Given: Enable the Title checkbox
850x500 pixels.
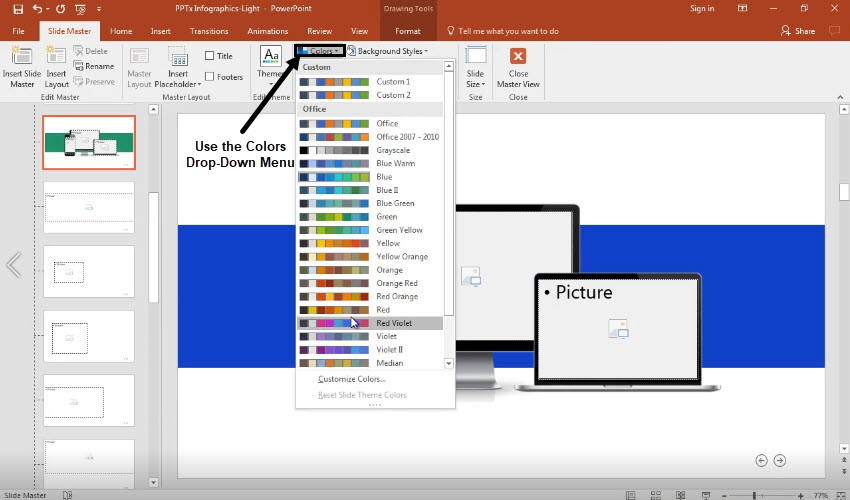Looking at the screenshot, I should 210,56.
